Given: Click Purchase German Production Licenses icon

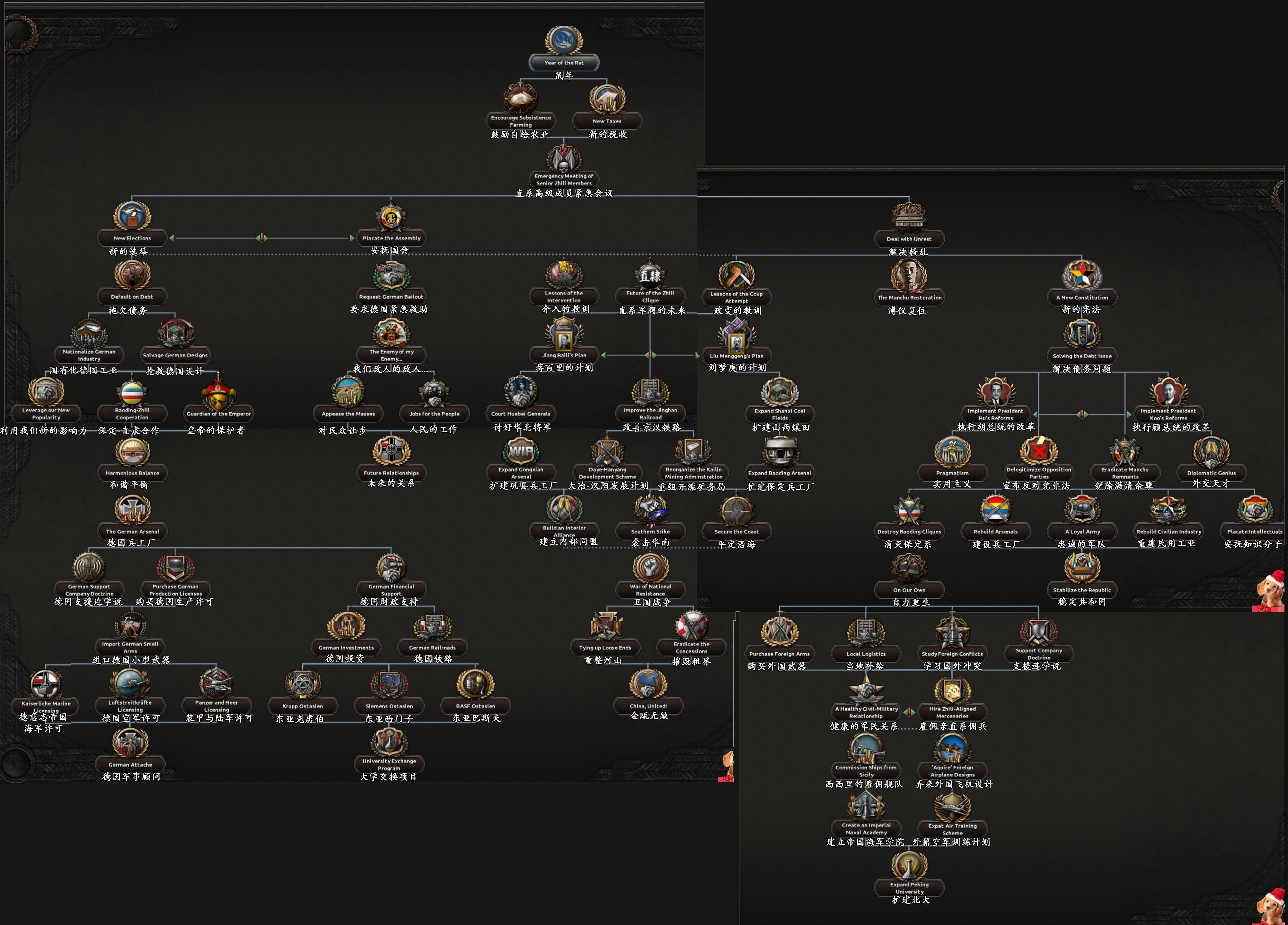Looking at the screenshot, I should (175, 568).
